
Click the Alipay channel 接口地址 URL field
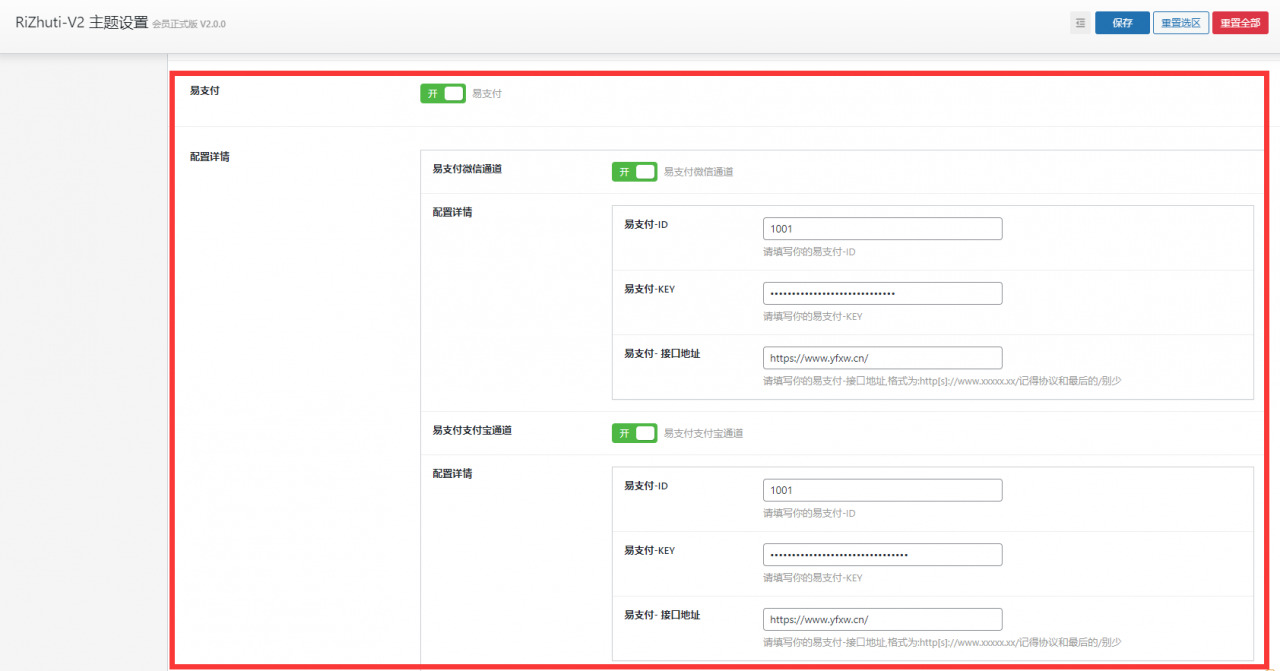pyautogui.click(x=881, y=619)
